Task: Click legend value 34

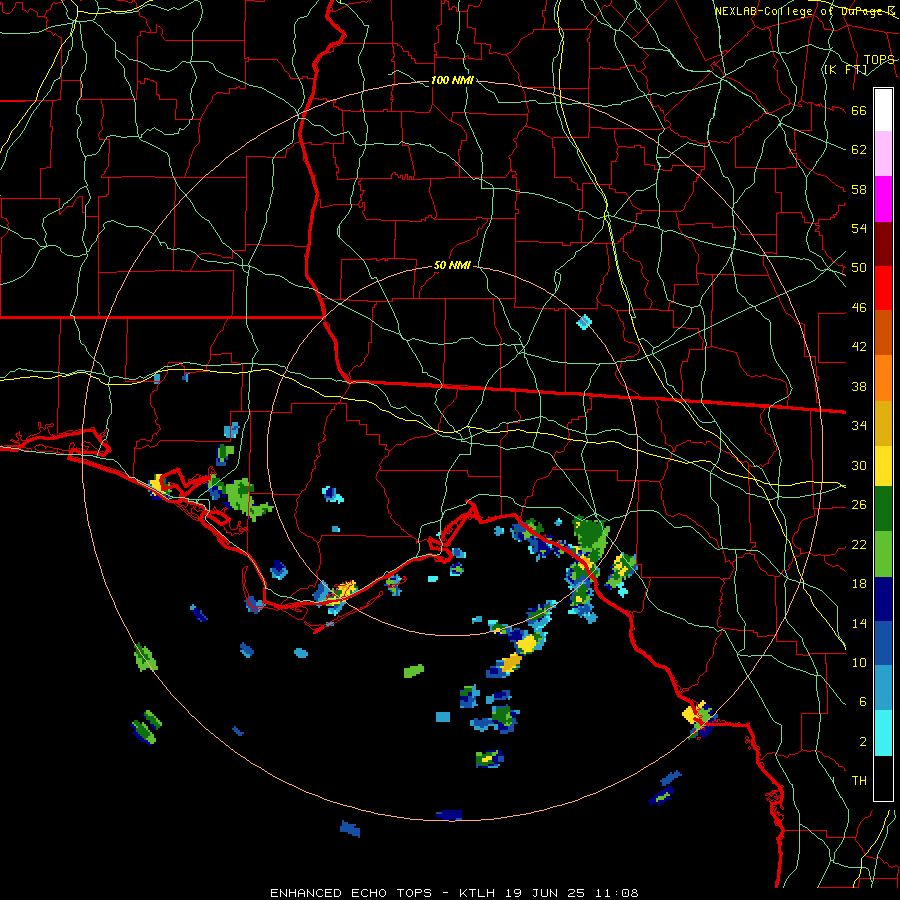Action: pos(859,426)
